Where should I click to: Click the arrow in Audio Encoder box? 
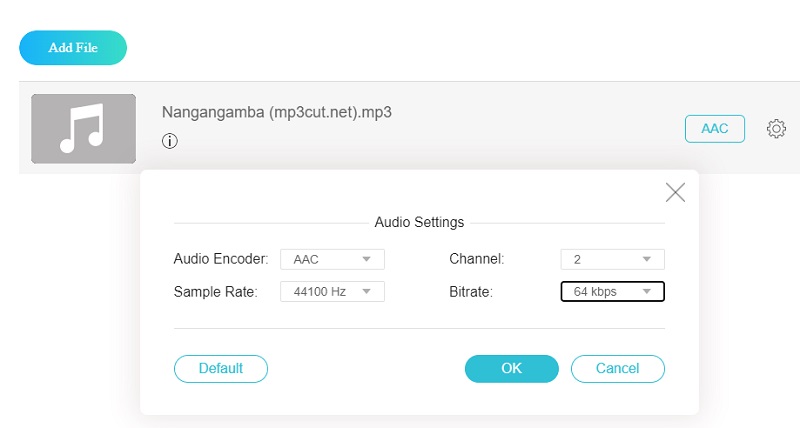367,260
